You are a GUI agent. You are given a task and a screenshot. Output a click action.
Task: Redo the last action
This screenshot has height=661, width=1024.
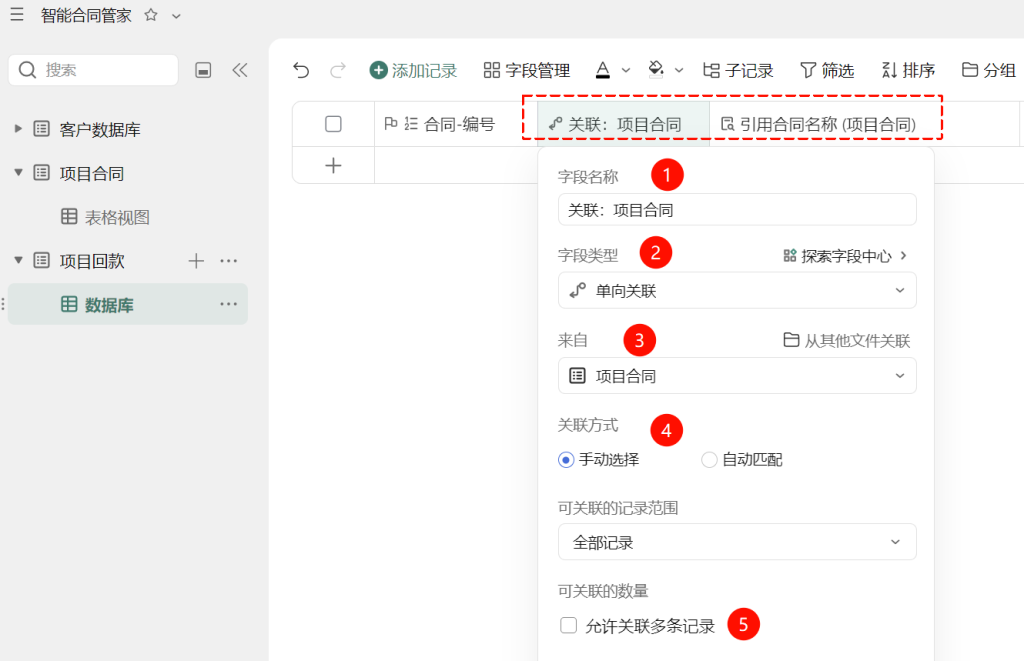click(338, 70)
